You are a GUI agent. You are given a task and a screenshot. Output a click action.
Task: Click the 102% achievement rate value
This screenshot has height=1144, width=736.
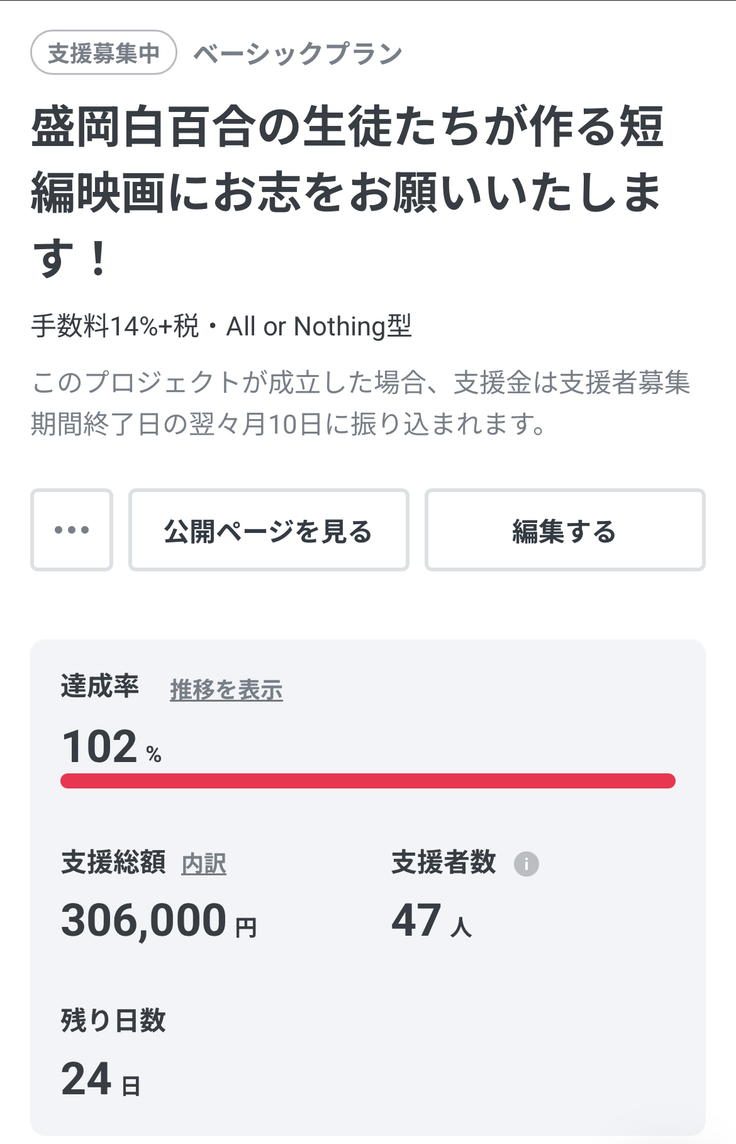[x=111, y=747]
